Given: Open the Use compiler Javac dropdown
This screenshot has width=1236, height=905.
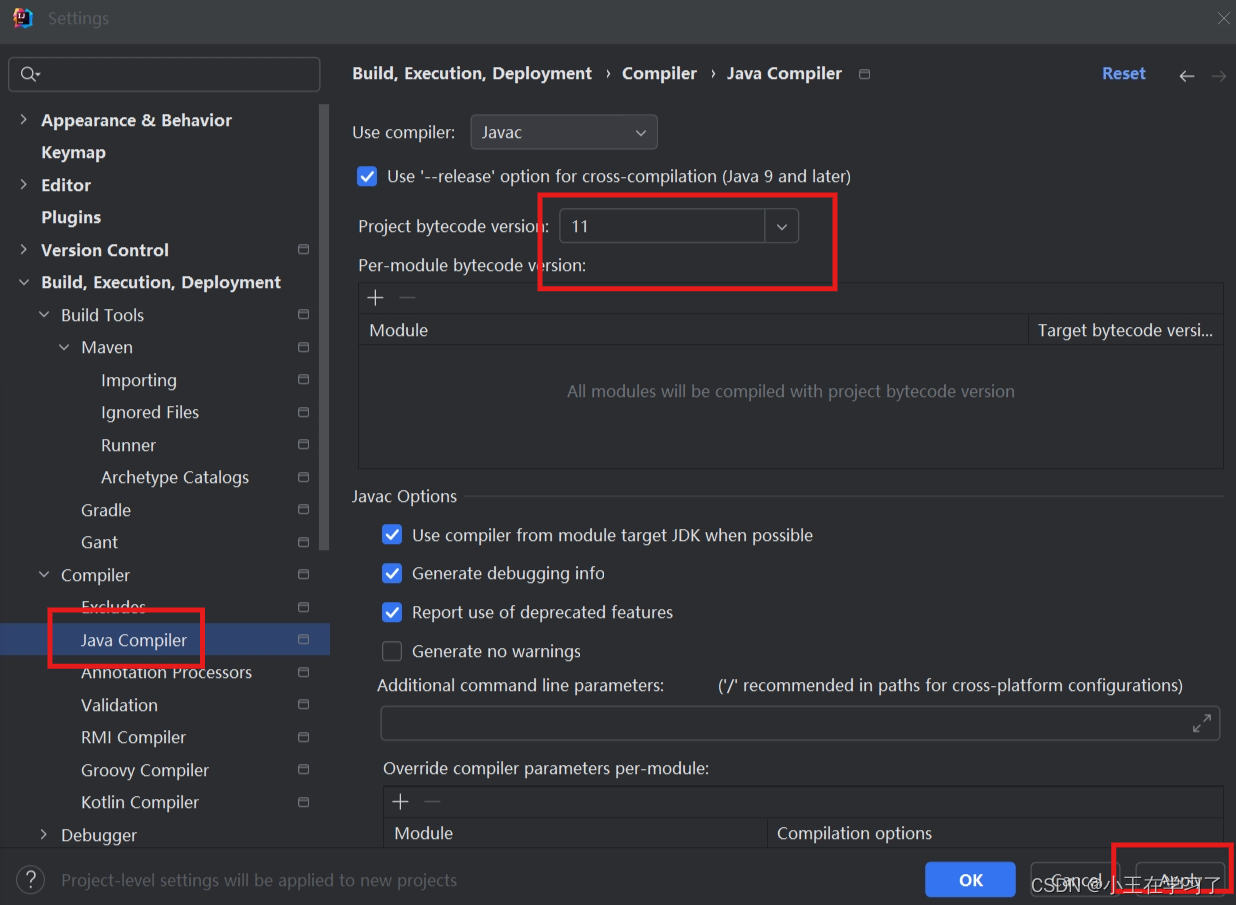Looking at the screenshot, I should [564, 132].
